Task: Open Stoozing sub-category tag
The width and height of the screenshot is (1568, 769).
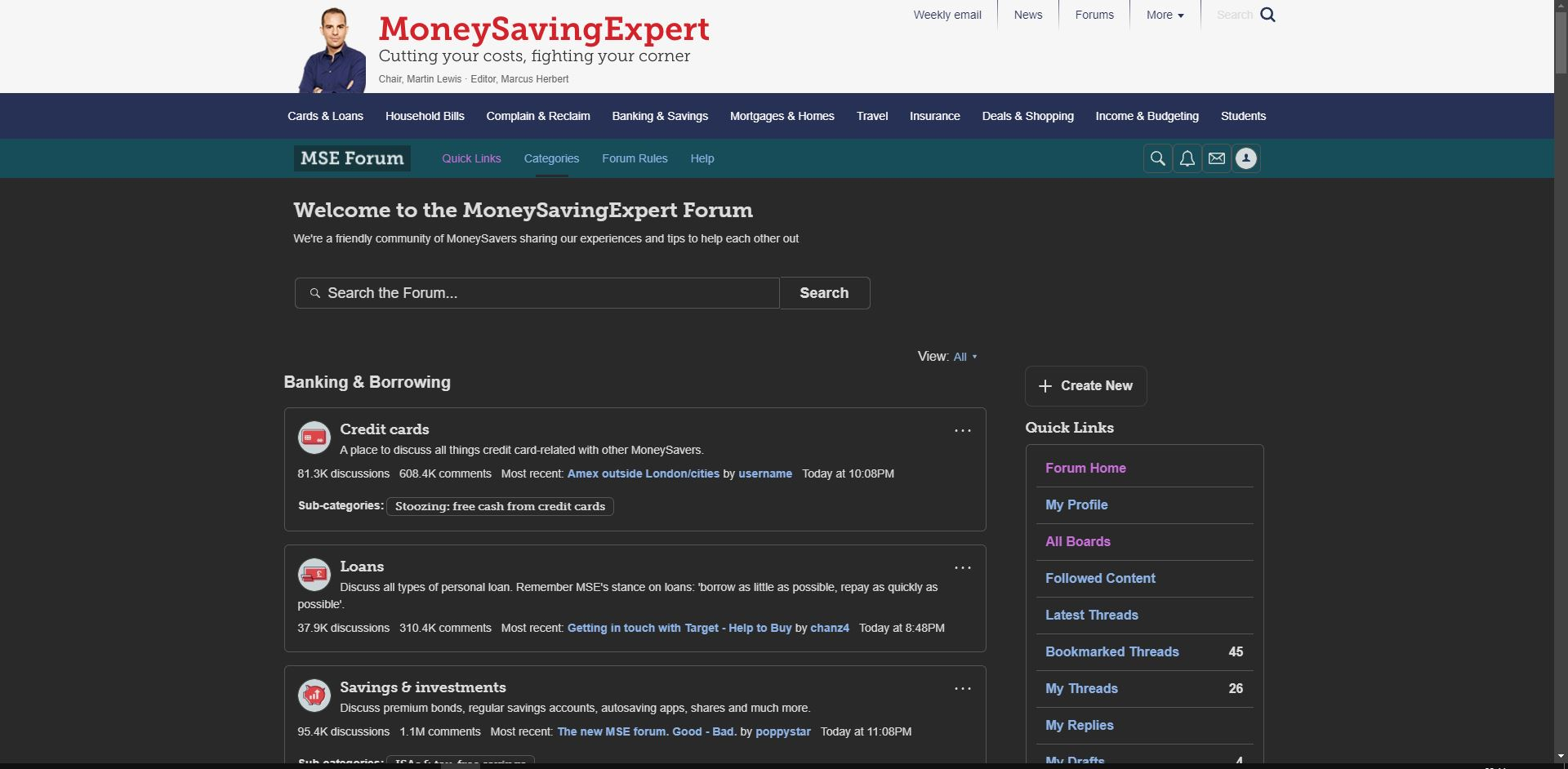Action: click(x=500, y=506)
